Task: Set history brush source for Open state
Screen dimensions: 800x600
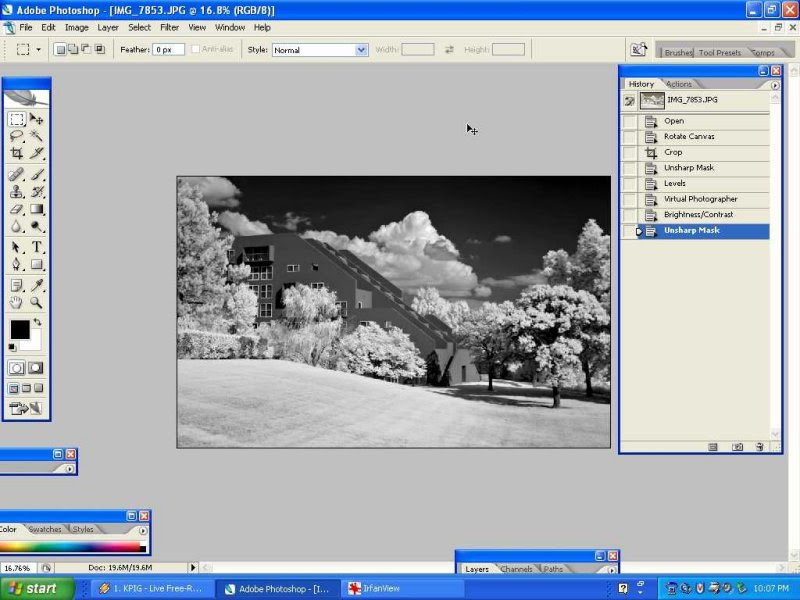Action: (x=630, y=121)
